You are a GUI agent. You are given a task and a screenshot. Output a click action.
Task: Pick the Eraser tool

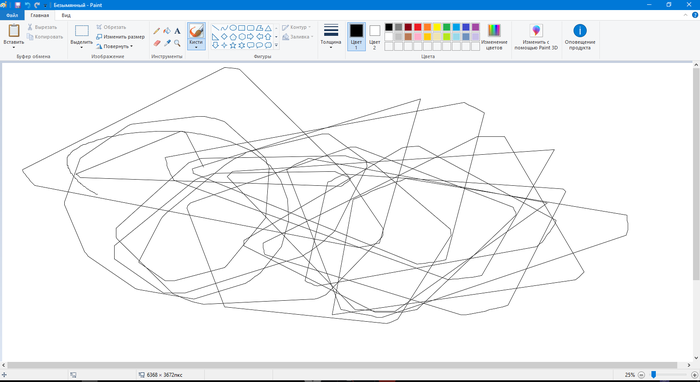click(157, 43)
